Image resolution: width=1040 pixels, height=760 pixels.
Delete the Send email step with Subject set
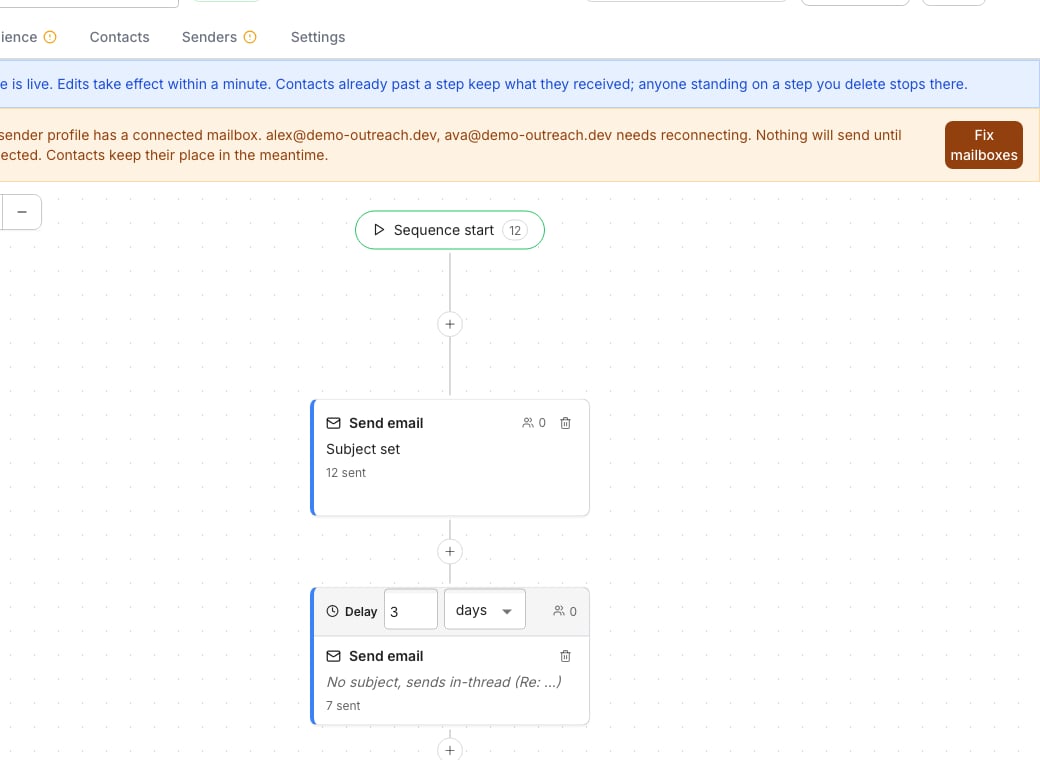click(x=565, y=423)
